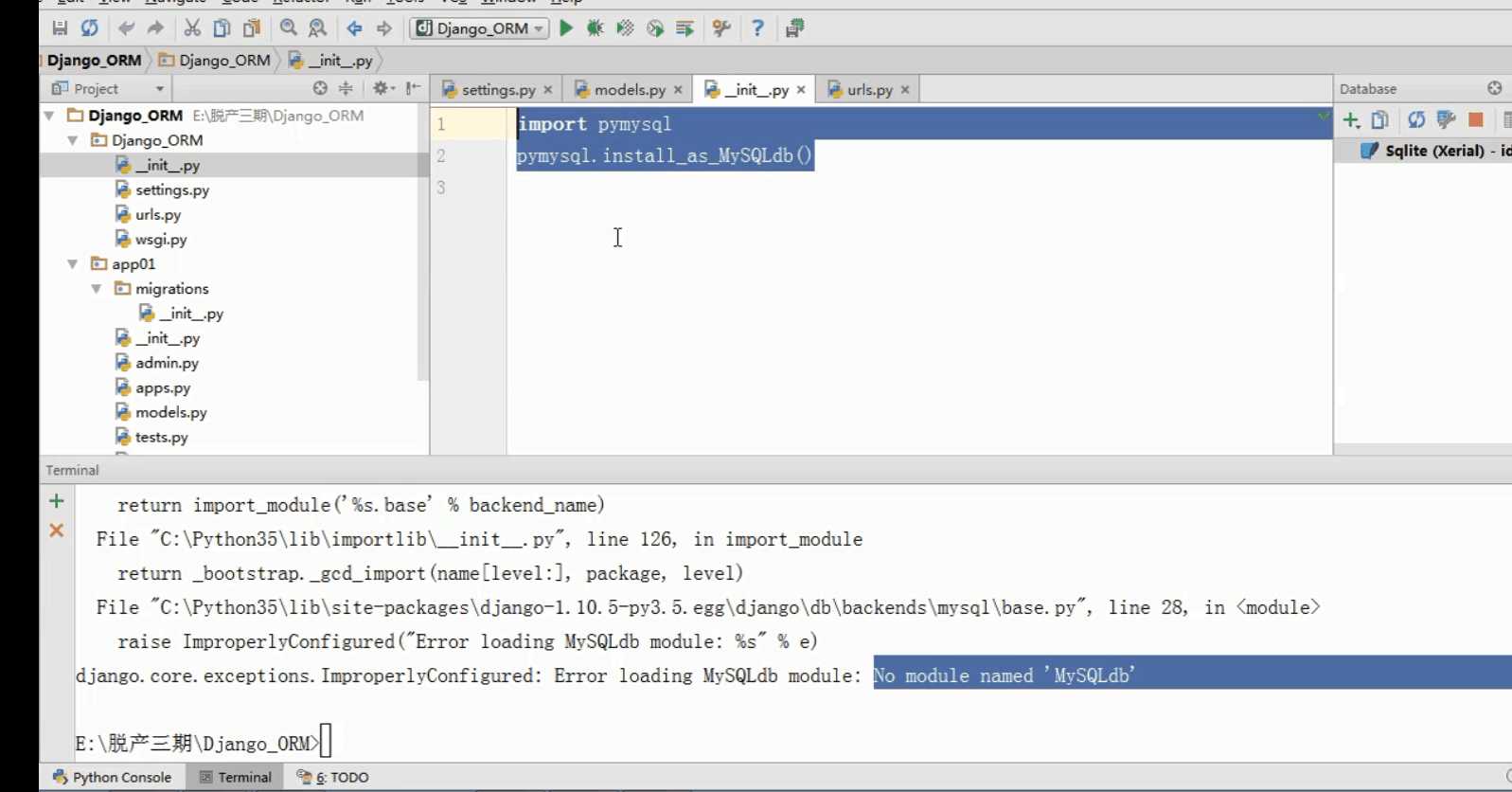Click the Synchronize icon in the main toolbar
Screen dimensions: 1512x792
[90, 28]
